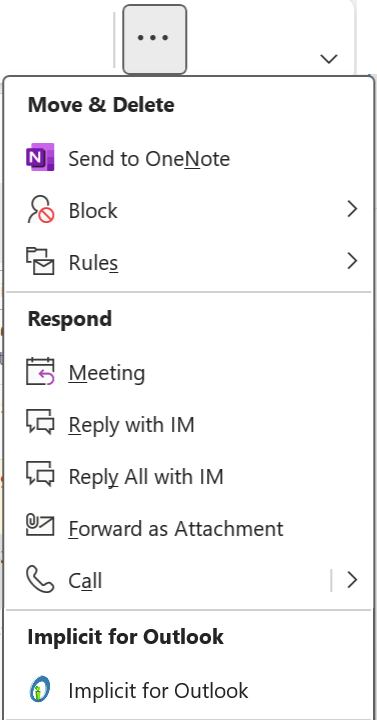Expand the Call submenu arrow
The width and height of the screenshot is (377, 720).
(x=352, y=580)
